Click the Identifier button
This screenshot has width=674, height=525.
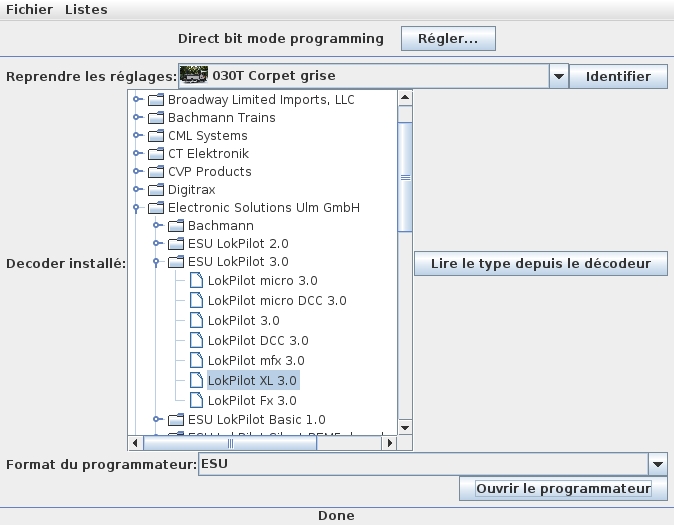[x=618, y=77]
